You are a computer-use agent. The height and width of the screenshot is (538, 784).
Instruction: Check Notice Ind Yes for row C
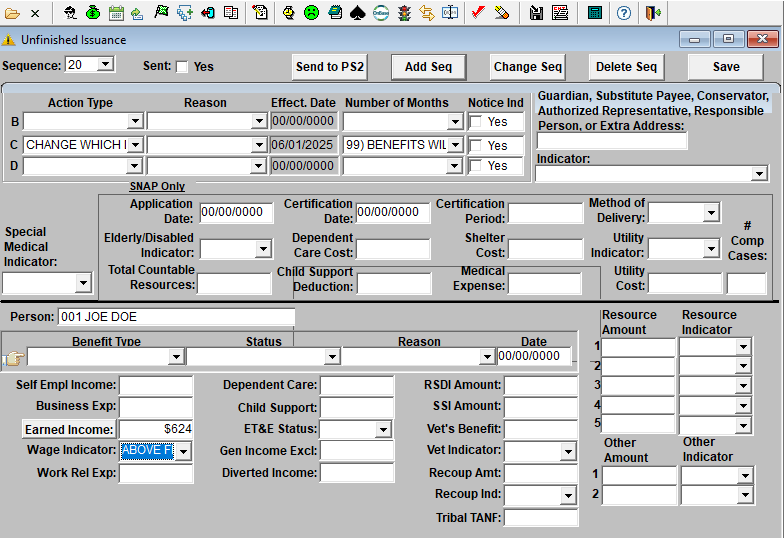pos(476,146)
